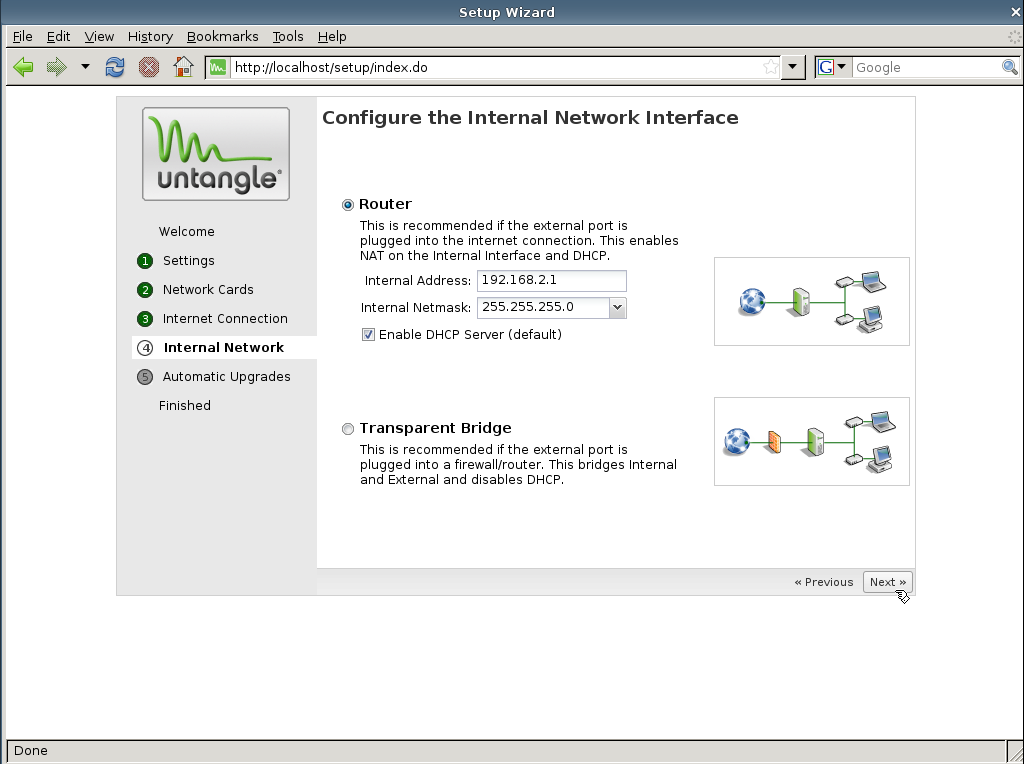The height and width of the screenshot is (764, 1024).
Task: Click the Reload page icon
Action: tap(115, 67)
